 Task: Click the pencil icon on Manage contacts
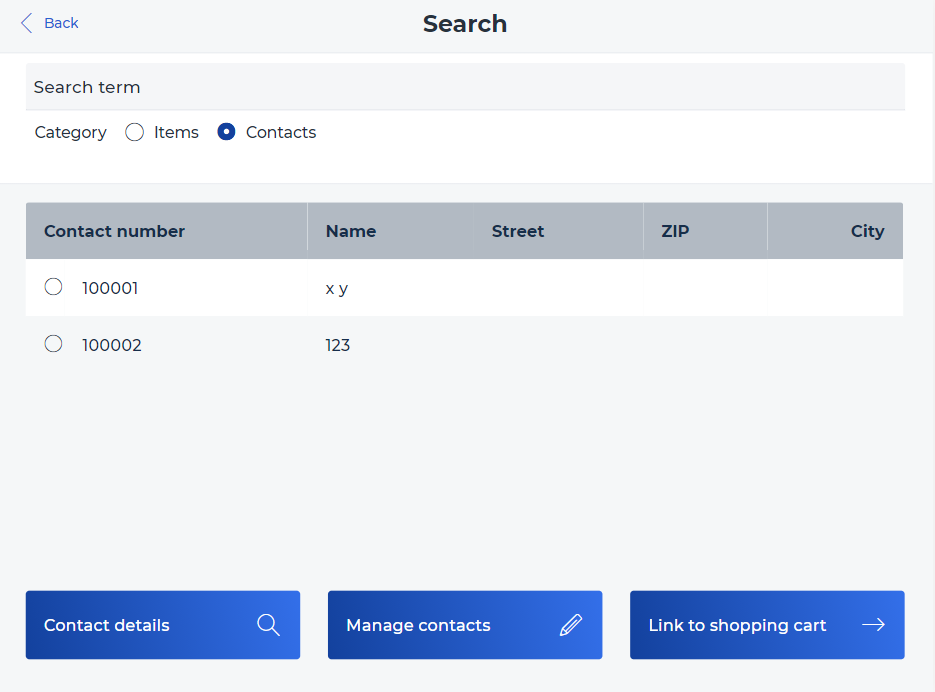coord(570,625)
